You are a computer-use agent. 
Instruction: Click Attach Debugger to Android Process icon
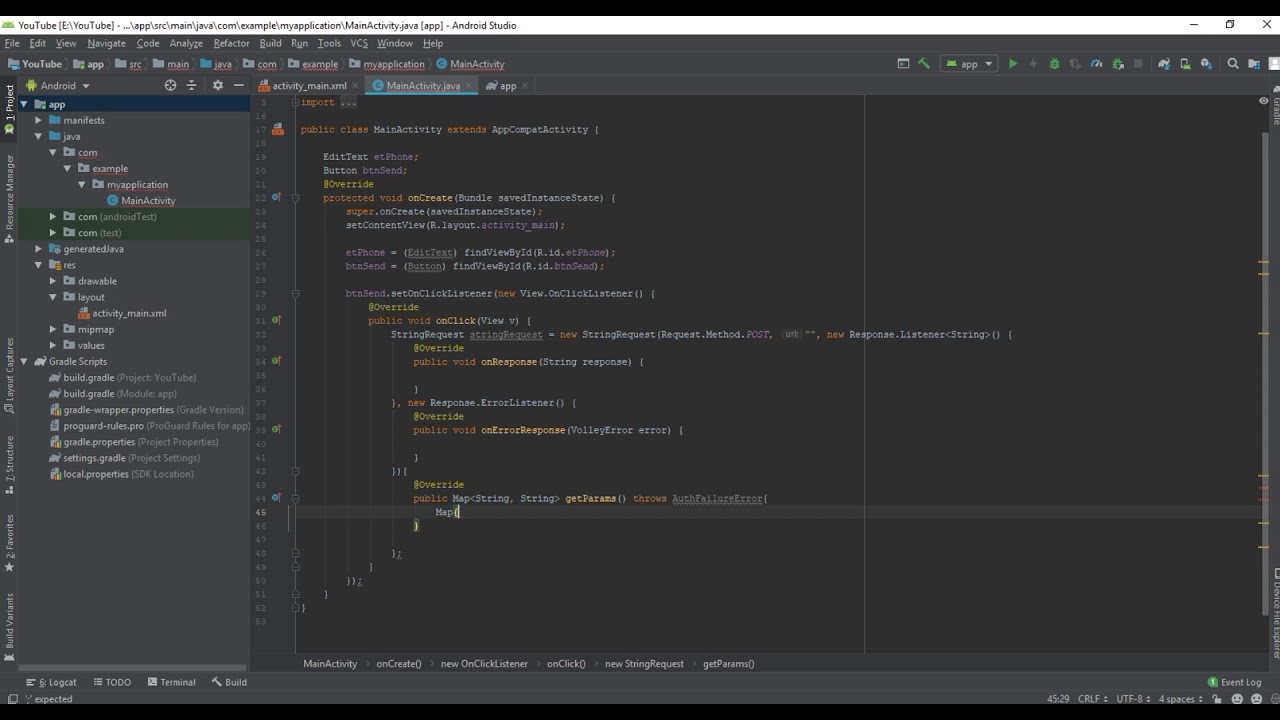[1117, 64]
